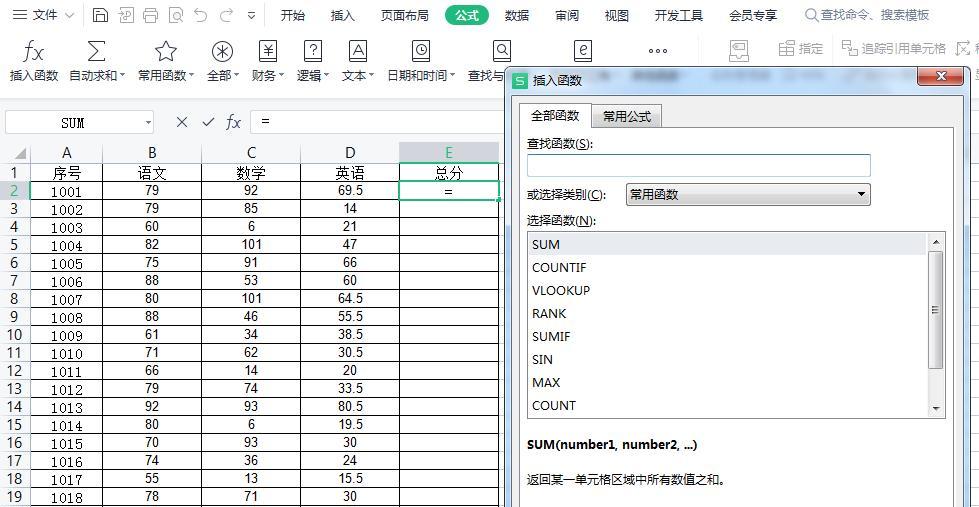The width and height of the screenshot is (979, 507).
Task: Select SUMIF in the function list
Action: (727, 337)
